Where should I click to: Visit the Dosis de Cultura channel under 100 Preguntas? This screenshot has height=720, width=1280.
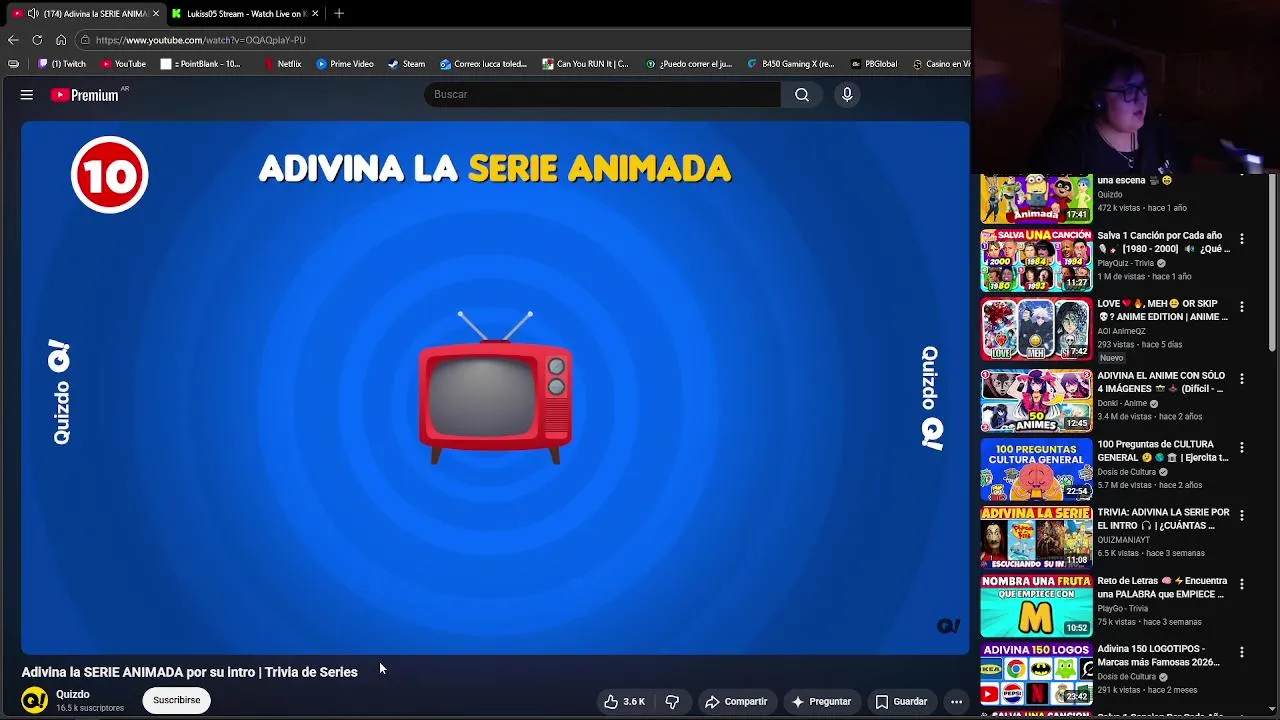pos(1127,472)
